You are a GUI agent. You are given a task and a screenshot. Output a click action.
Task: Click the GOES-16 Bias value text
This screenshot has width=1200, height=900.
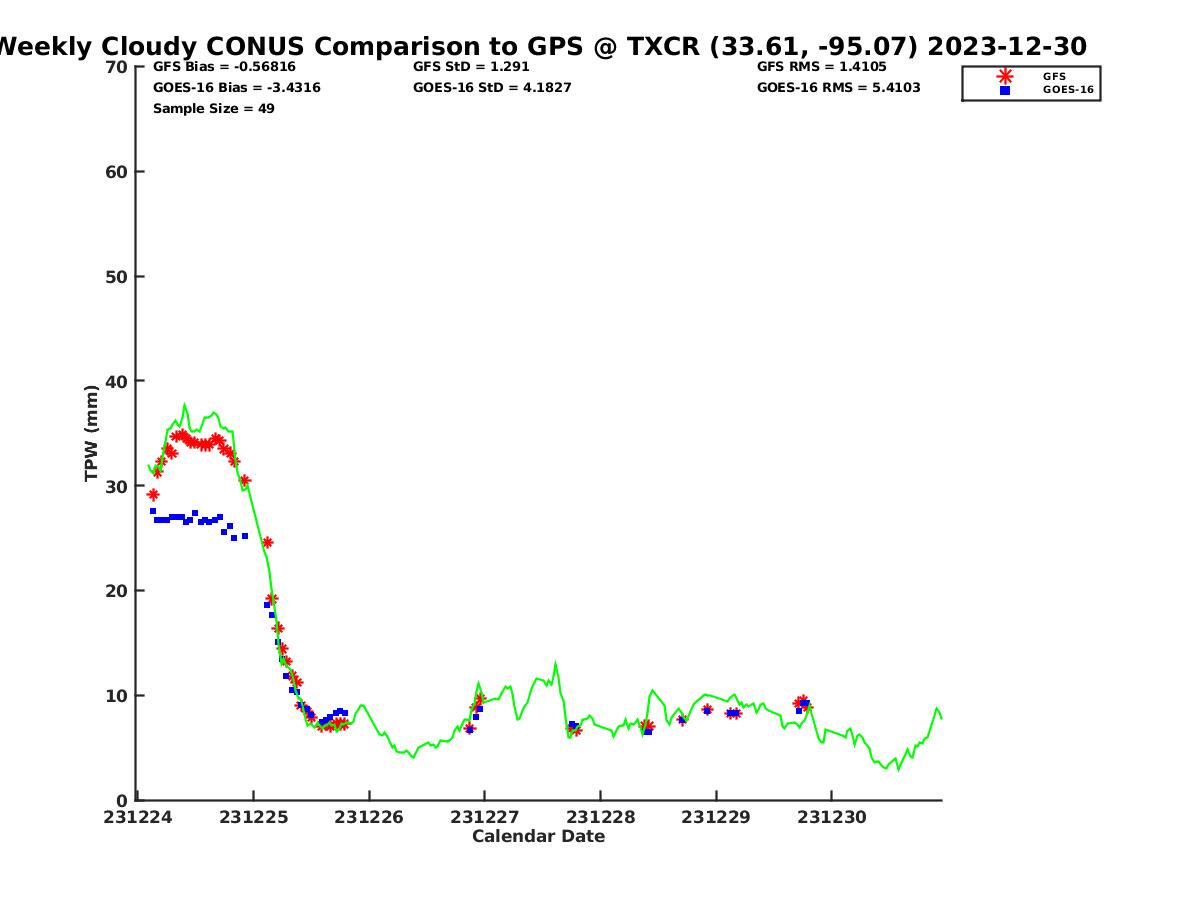[236, 88]
